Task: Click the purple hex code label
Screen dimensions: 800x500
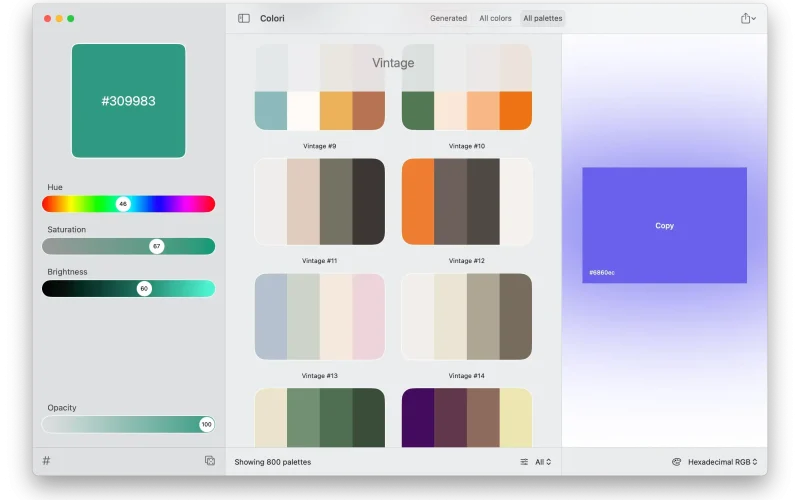Action: 602,272
